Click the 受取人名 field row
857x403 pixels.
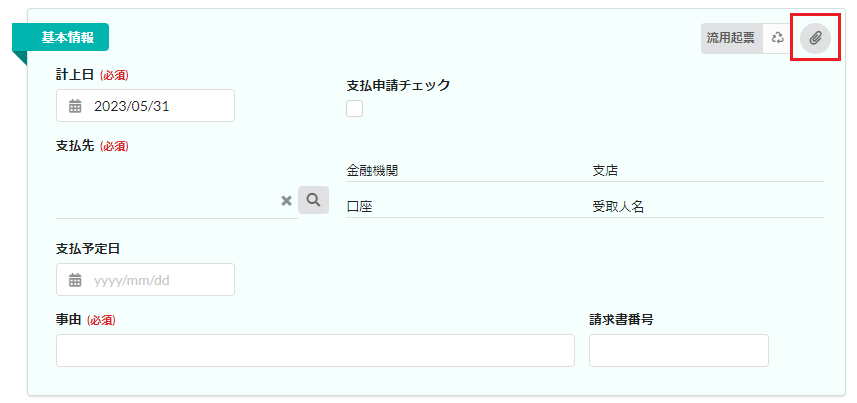tap(706, 207)
